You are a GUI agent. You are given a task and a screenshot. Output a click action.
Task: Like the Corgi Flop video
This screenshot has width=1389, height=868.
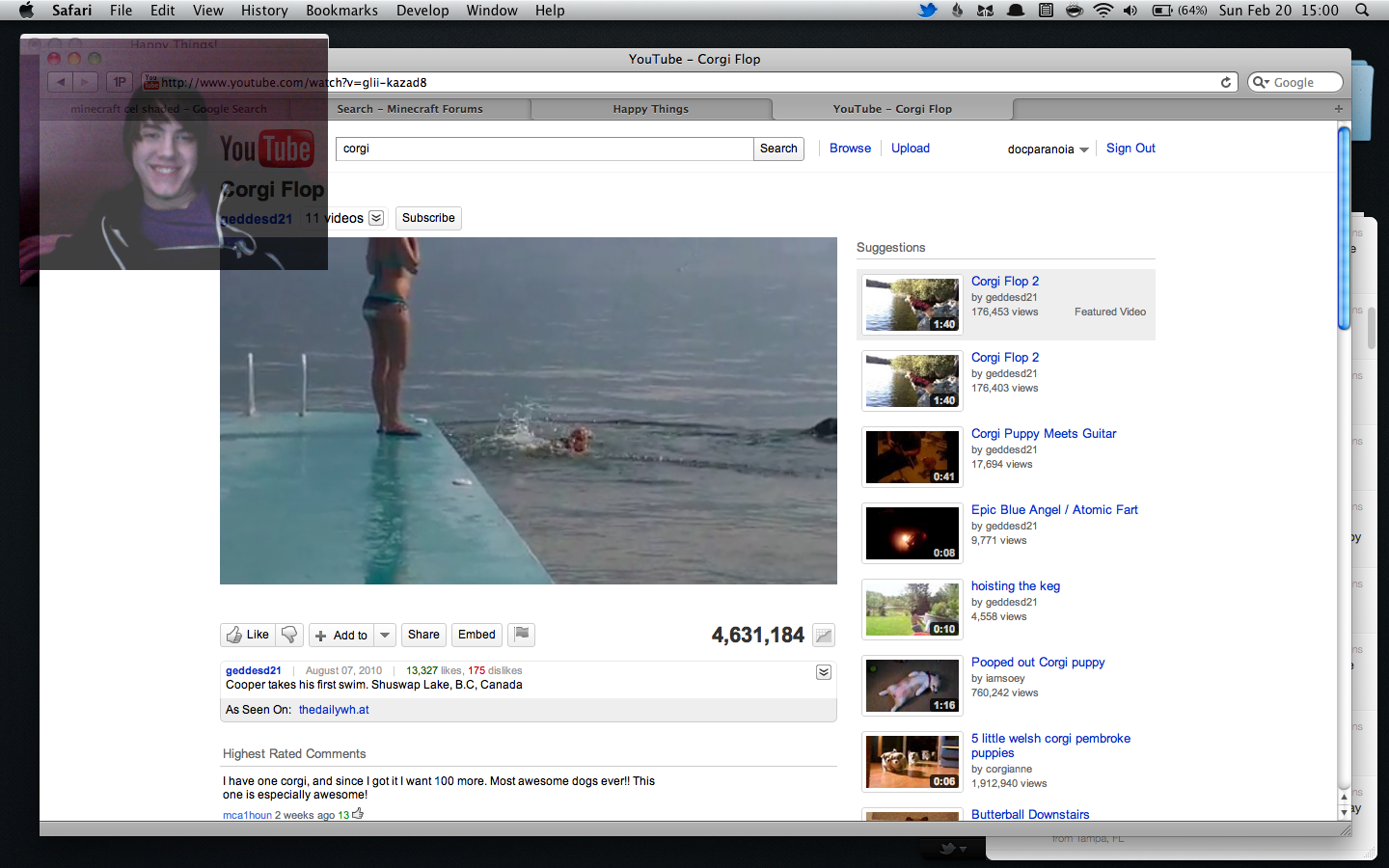pyautogui.click(x=248, y=635)
